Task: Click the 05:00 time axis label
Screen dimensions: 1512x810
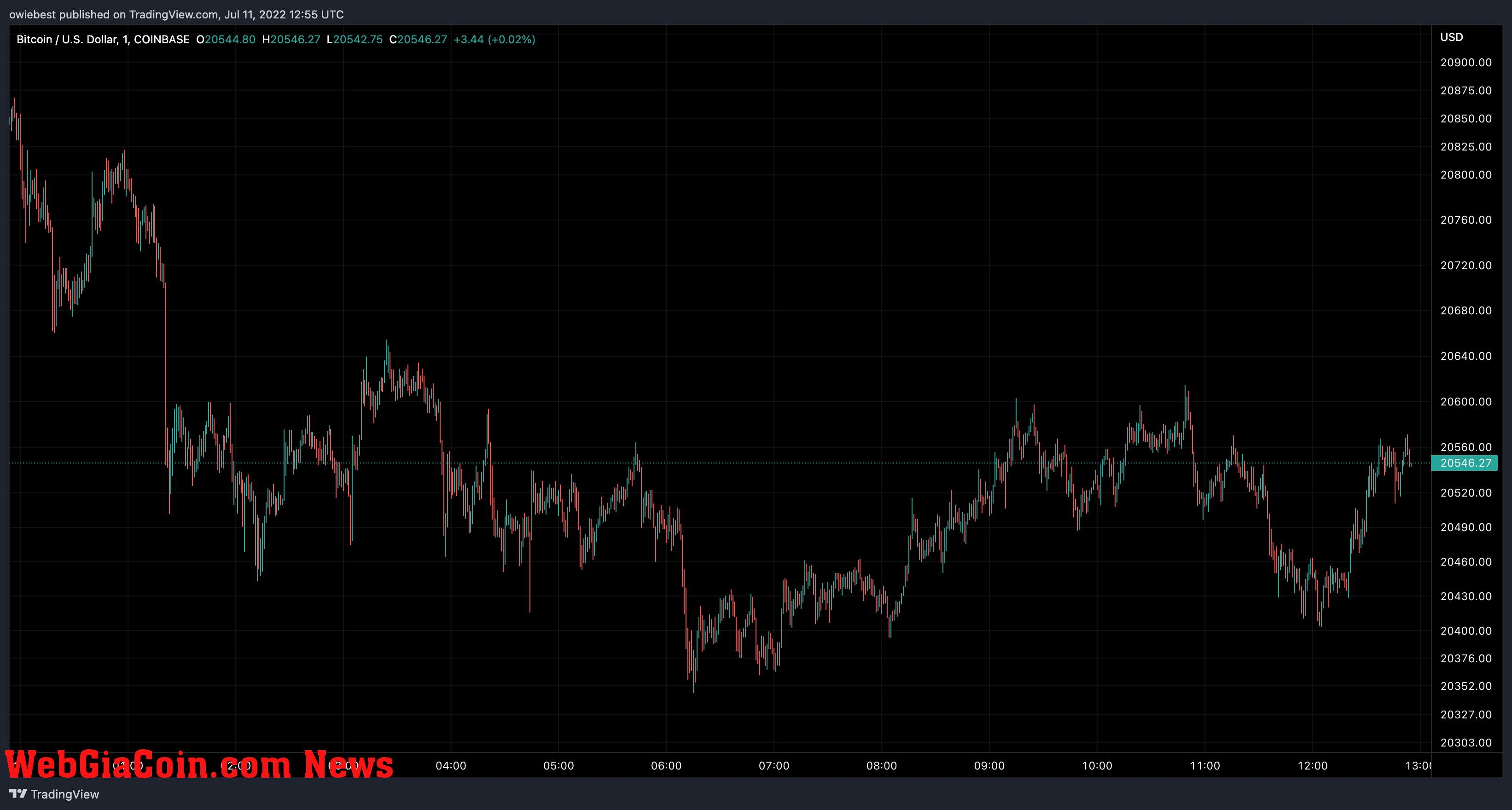Action: tap(558, 765)
